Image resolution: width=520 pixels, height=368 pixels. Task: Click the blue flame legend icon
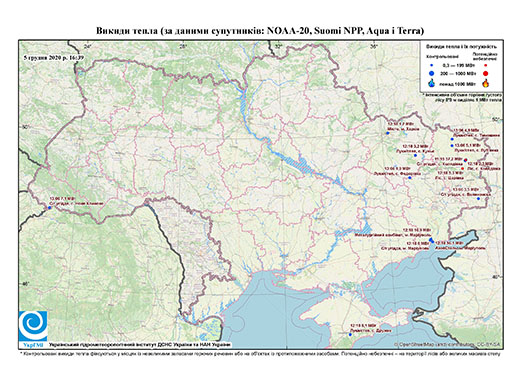click(432, 83)
